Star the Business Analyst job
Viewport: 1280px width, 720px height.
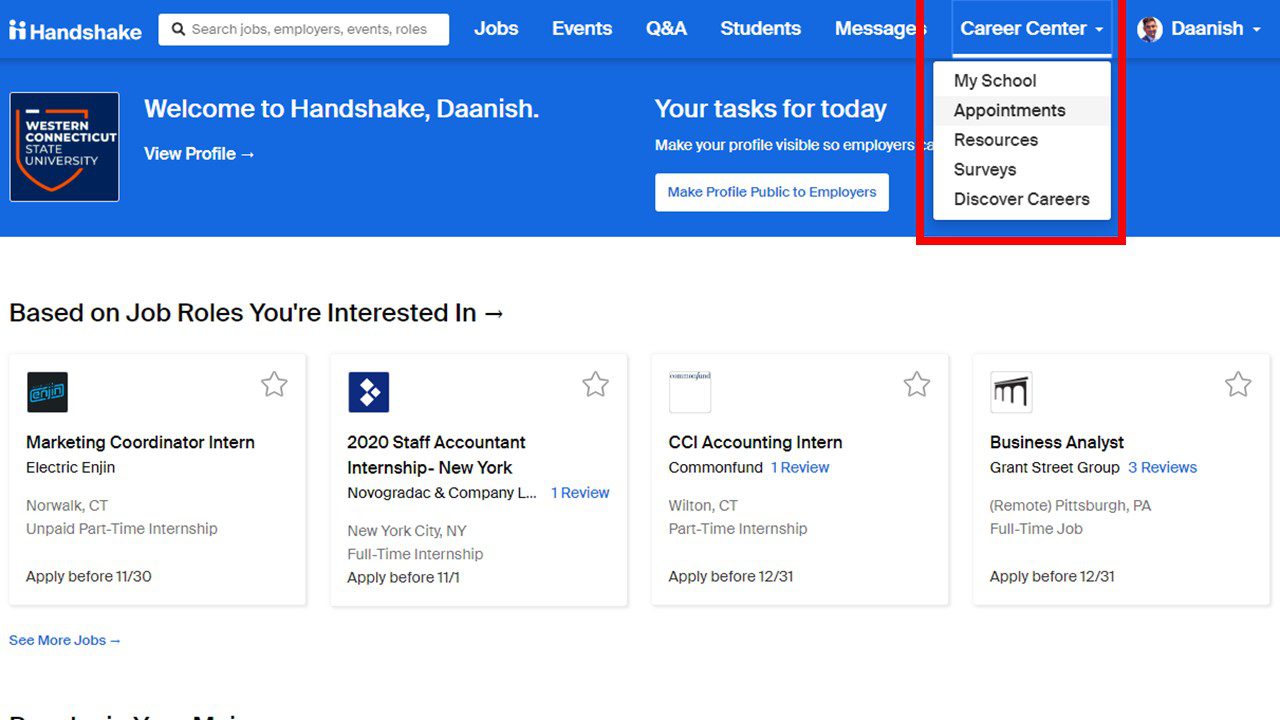[x=1238, y=384]
